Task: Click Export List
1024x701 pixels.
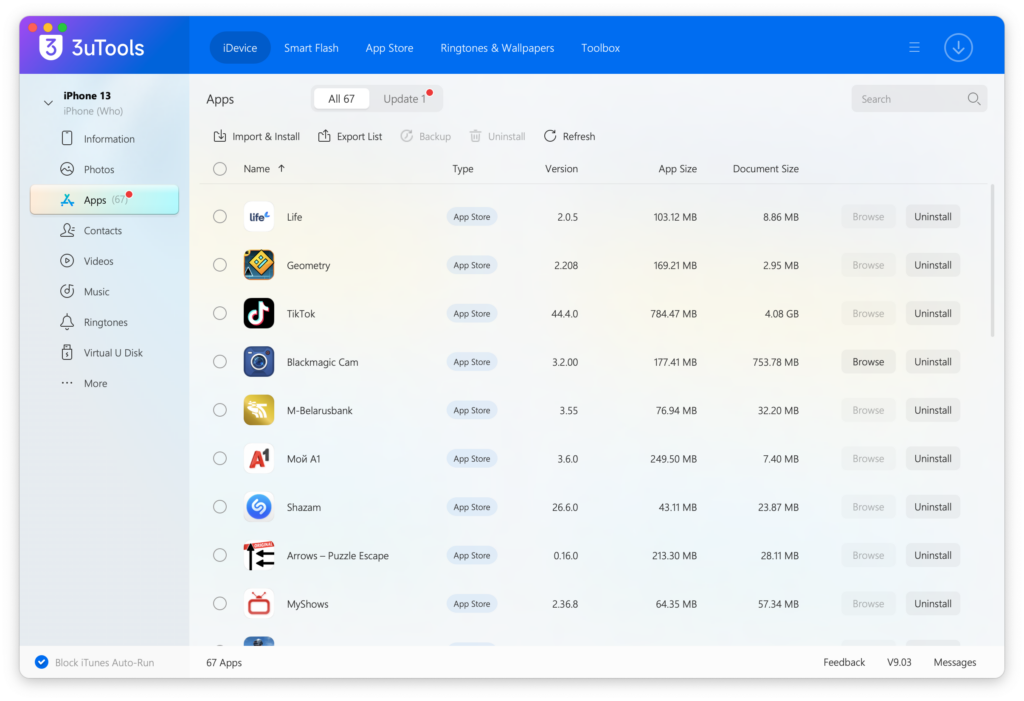Action: pyautogui.click(x=350, y=136)
